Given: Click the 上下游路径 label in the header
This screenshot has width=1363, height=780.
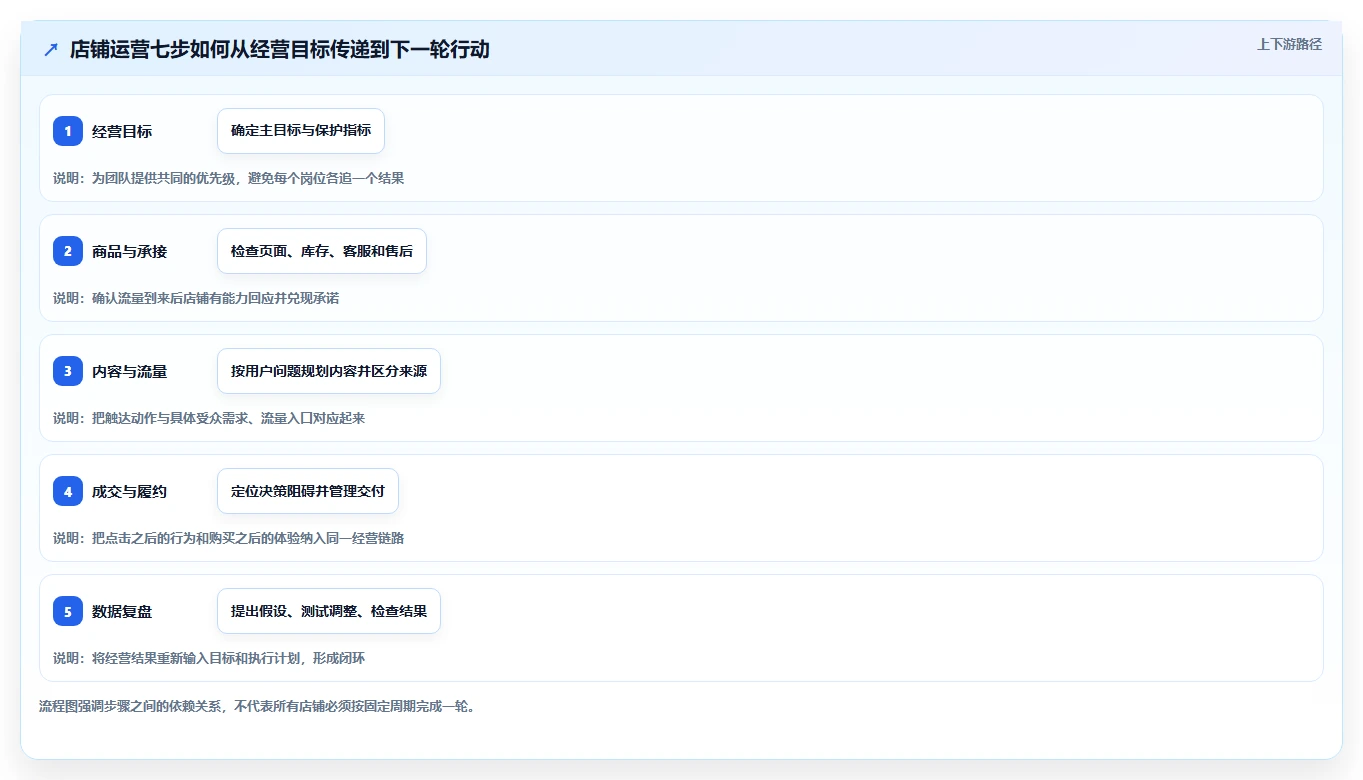Looking at the screenshot, I should coord(1289,44).
